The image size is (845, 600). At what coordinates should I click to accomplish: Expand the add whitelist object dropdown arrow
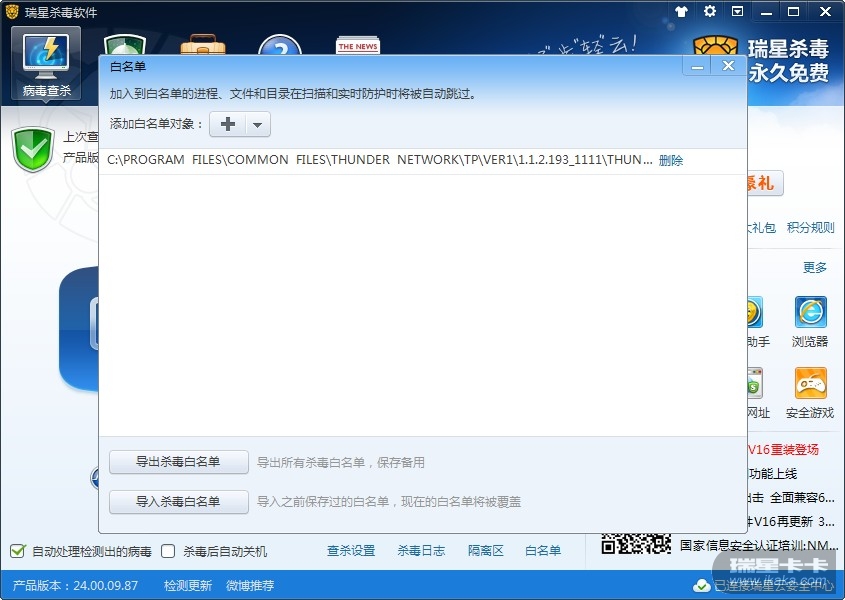pyautogui.click(x=258, y=125)
